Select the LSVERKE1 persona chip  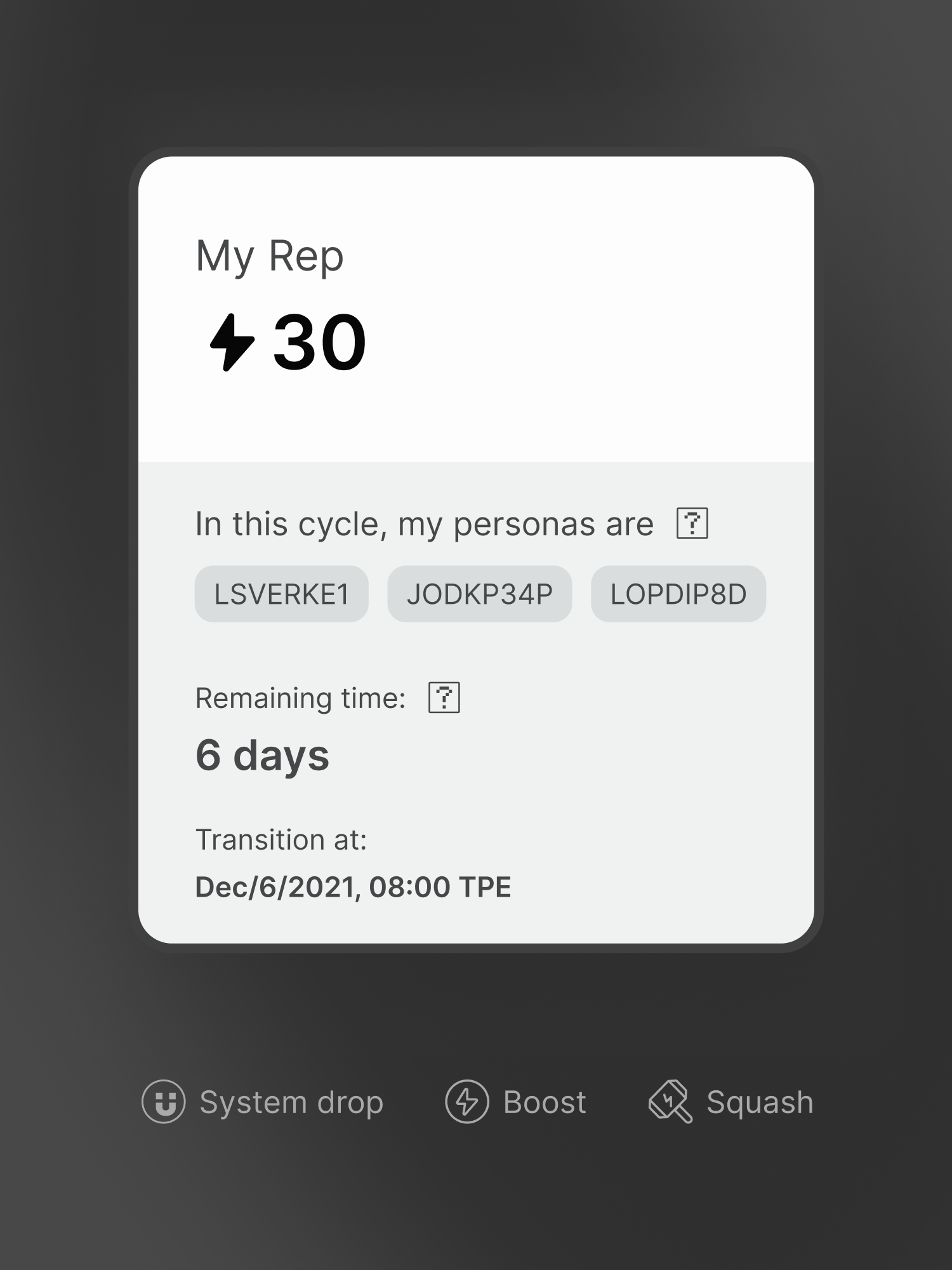281,594
